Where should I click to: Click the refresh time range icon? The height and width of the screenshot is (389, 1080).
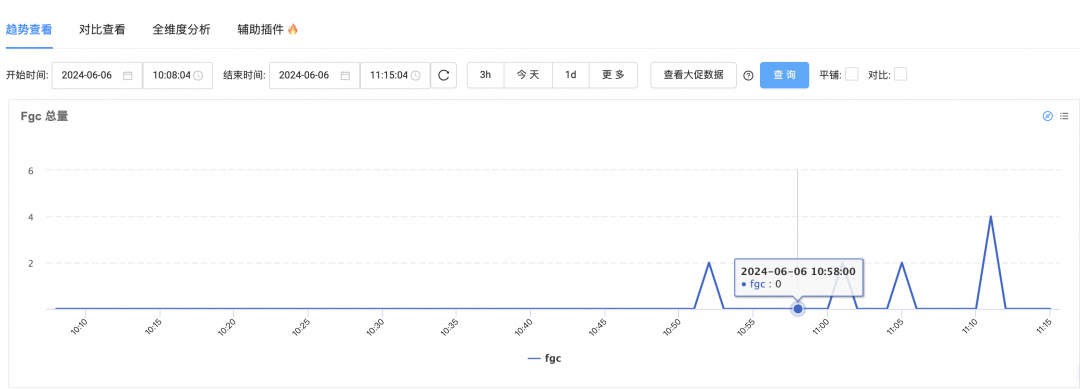click(444, 76)
